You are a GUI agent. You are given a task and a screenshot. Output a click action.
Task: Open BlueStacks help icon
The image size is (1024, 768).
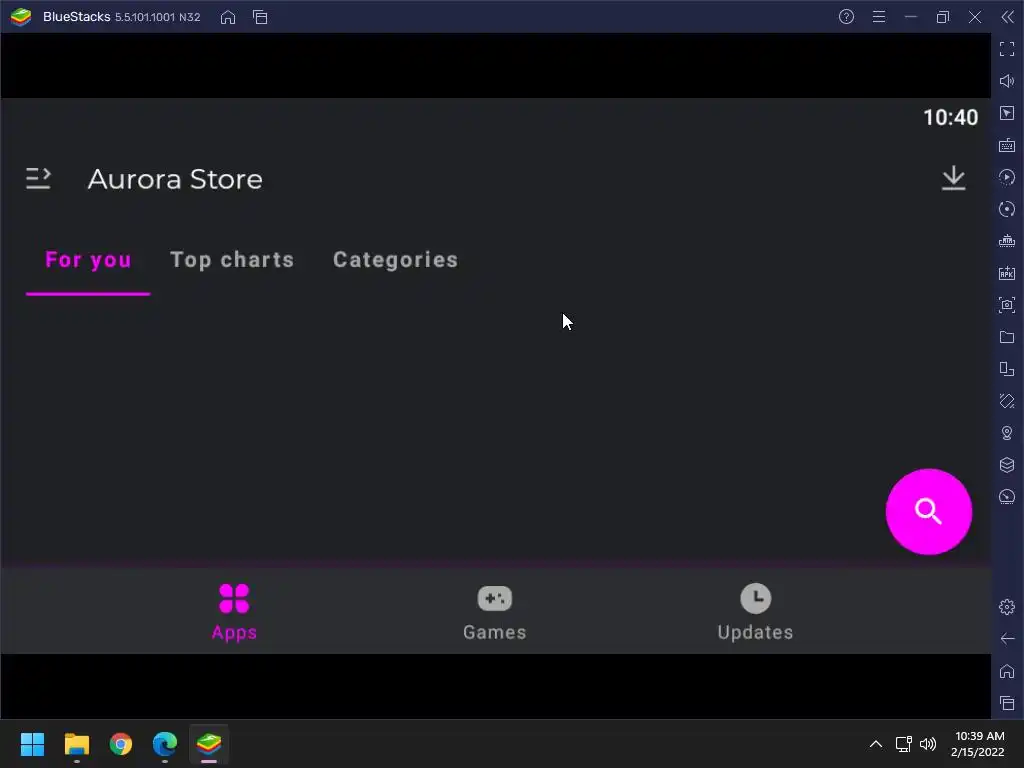846,17
